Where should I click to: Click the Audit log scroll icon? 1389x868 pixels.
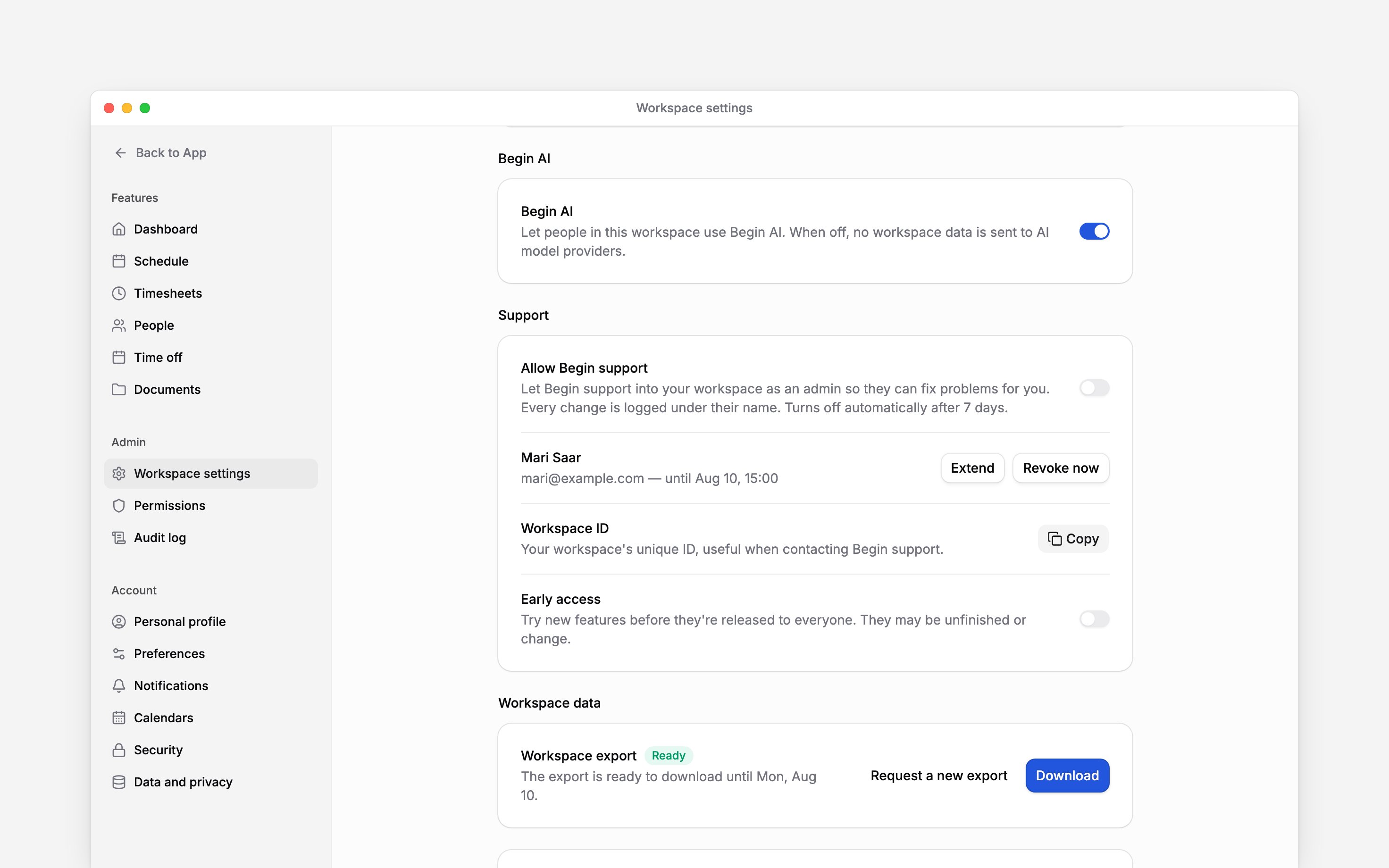[x=119, y=538]
